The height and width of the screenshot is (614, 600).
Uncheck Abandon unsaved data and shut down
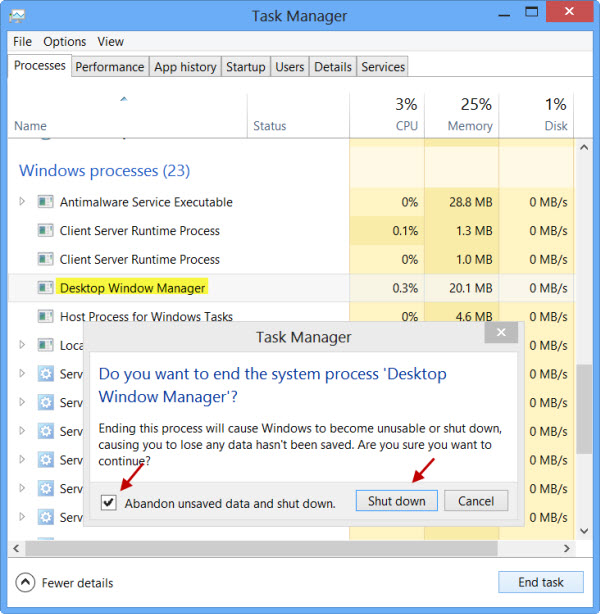pos(108,502)
